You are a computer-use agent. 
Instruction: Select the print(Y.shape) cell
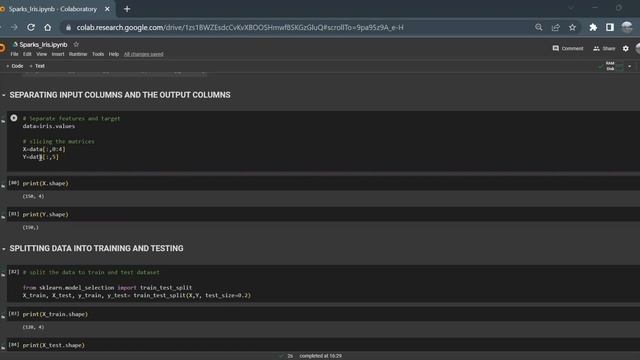coord(323,214)
